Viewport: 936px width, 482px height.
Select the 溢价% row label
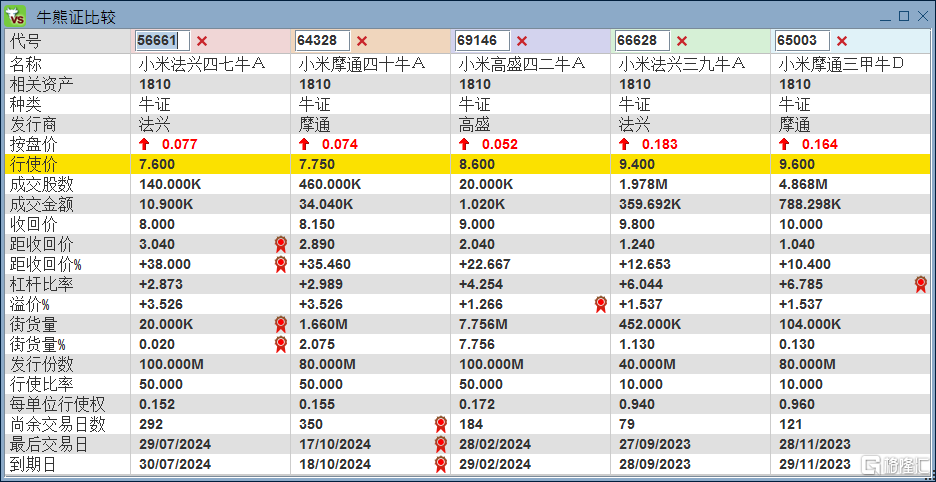pyautogui.click(x=30, y=305)
